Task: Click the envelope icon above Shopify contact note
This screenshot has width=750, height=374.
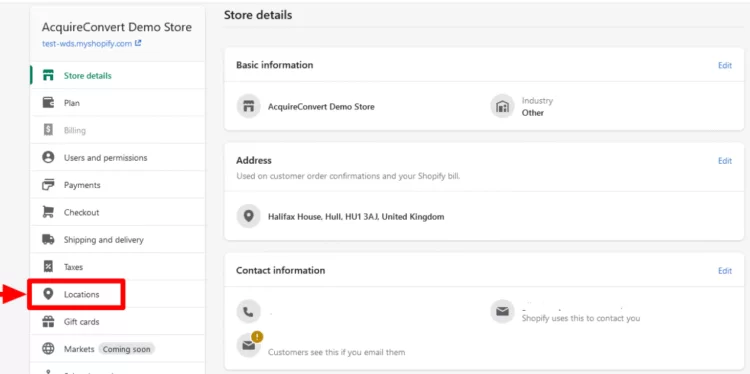Action: click(x=502, y=312)
